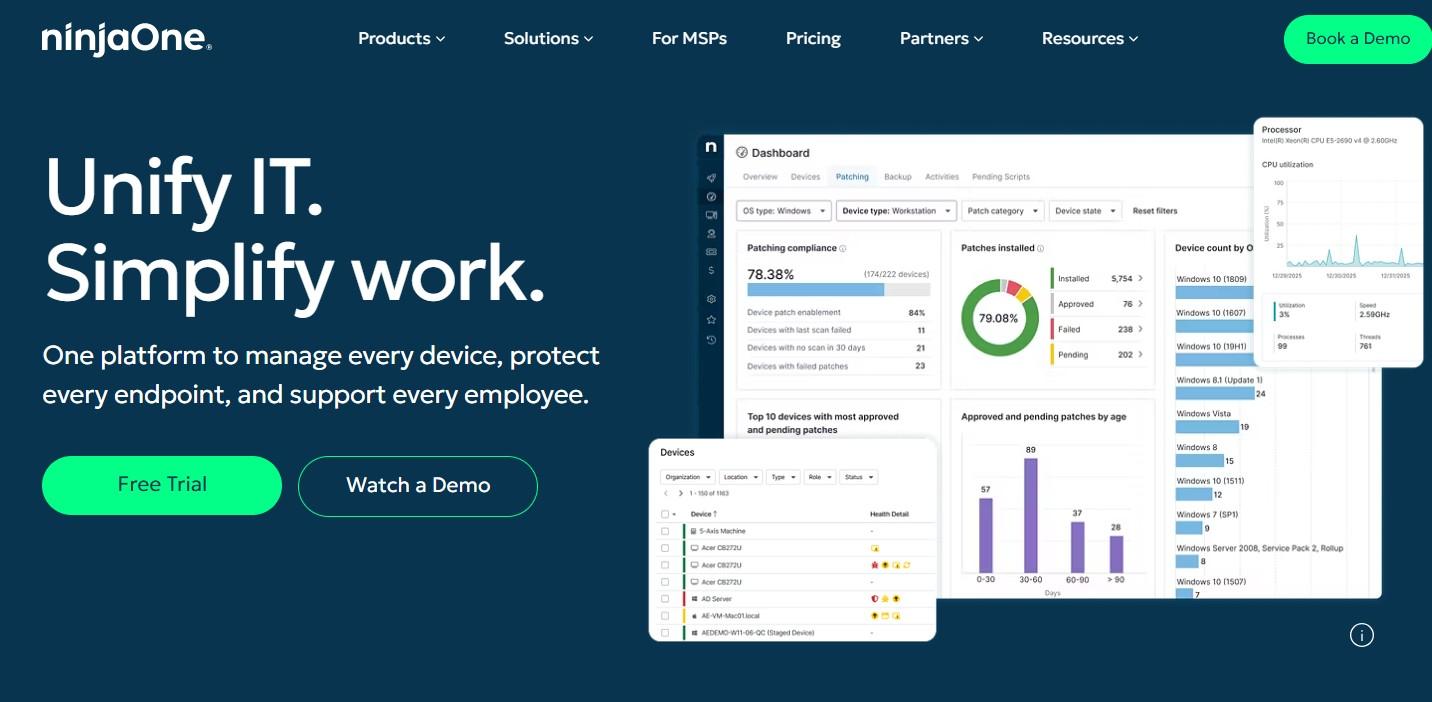The image size is (1432, 702).
Task: Go to previous page in Devices list
Action: (666, 493)
